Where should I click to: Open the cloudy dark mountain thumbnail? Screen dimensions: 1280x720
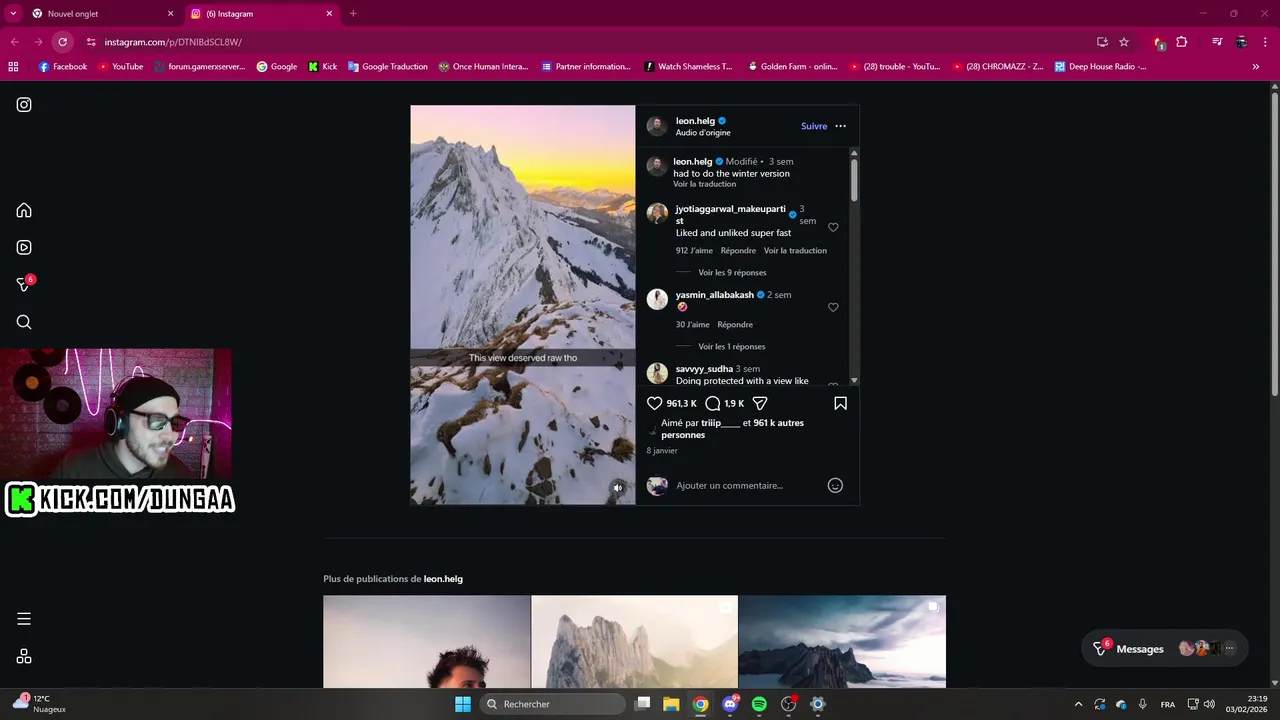click(x=842, y=642)
